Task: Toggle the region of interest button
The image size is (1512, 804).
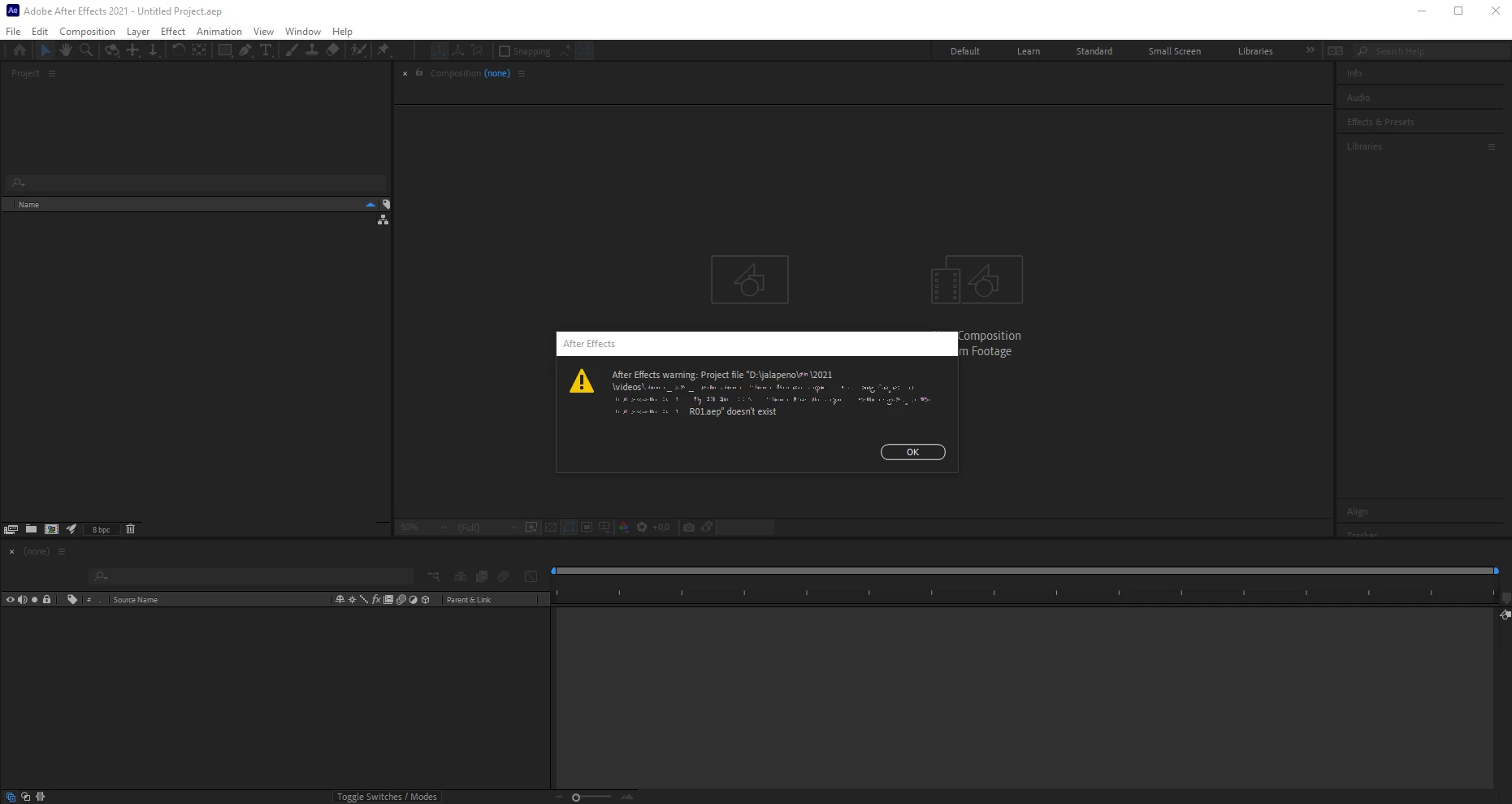Action: click(x=587, y=528)
